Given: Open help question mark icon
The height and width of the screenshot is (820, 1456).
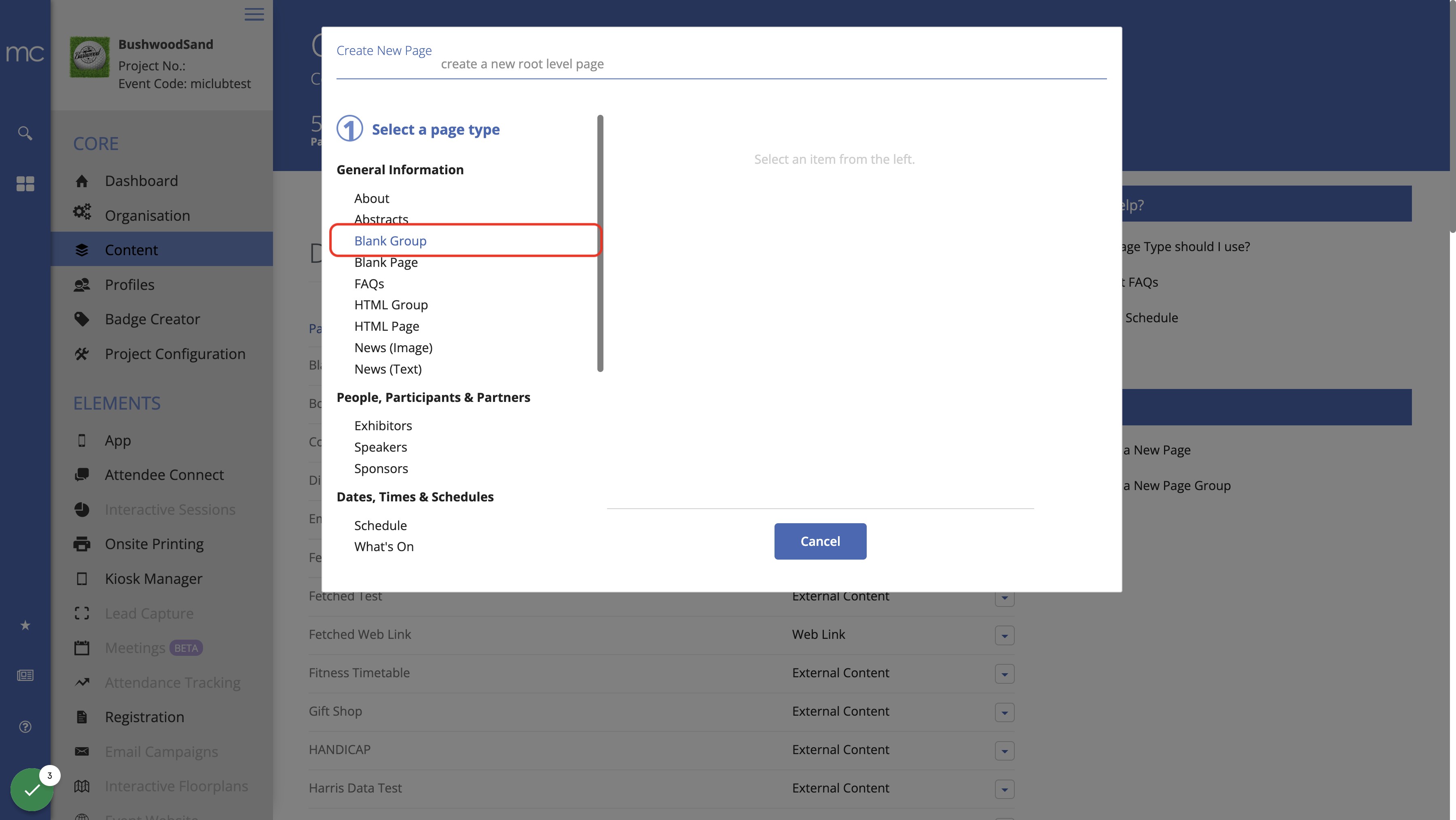Looking at the screenshot, I should 25,727.
